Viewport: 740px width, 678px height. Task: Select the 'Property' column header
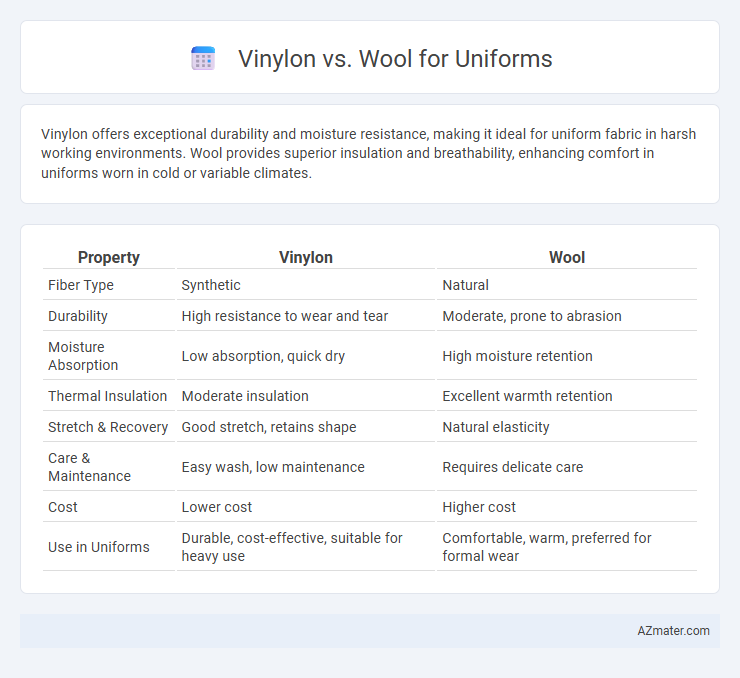(x=109, y=258)
